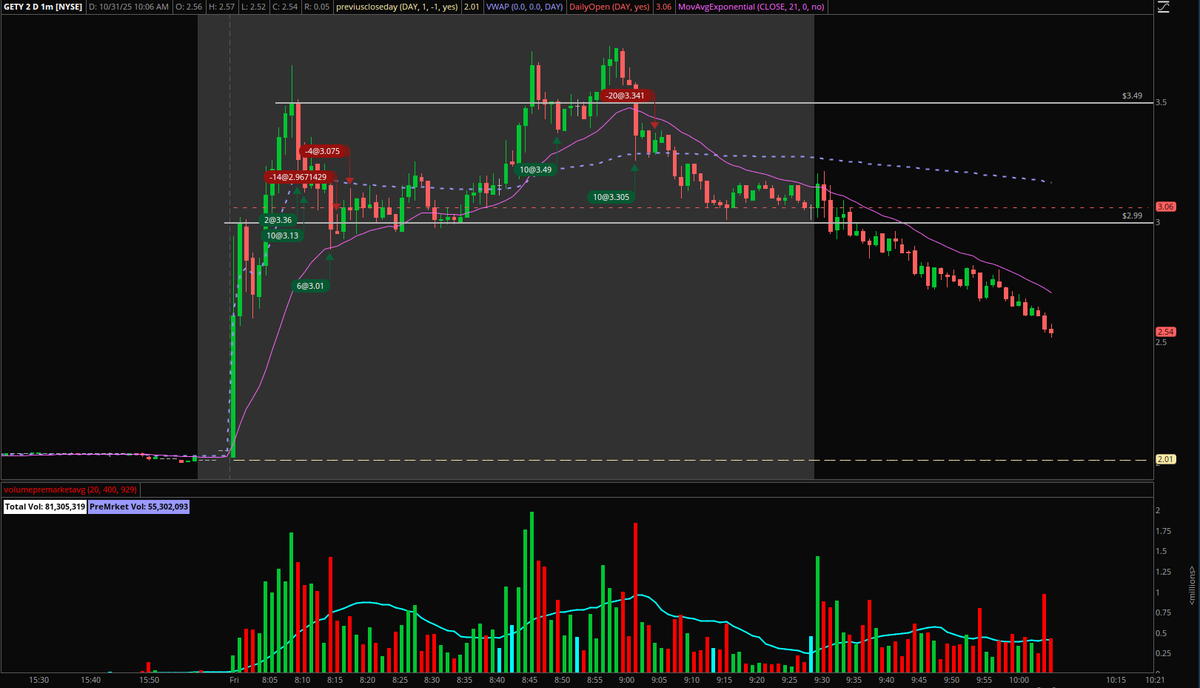
Task: Select the green buy arrow below the 6@3.01 bubble
Action: pyautogui.click(x=330, y=257)
